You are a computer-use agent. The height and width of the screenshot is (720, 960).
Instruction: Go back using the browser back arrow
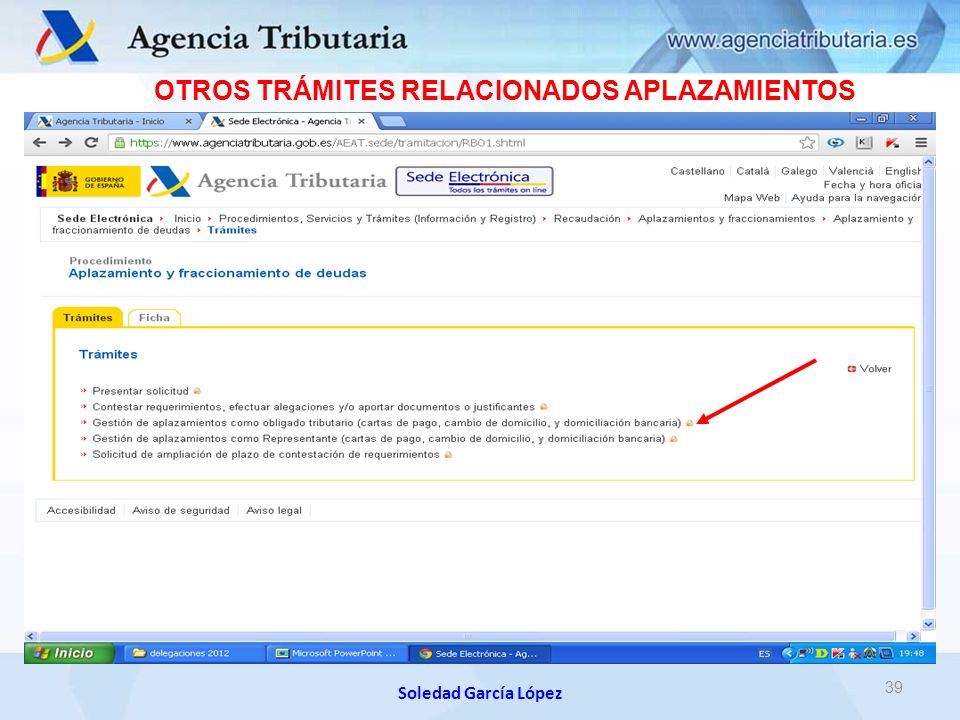[x=40, y=143]
